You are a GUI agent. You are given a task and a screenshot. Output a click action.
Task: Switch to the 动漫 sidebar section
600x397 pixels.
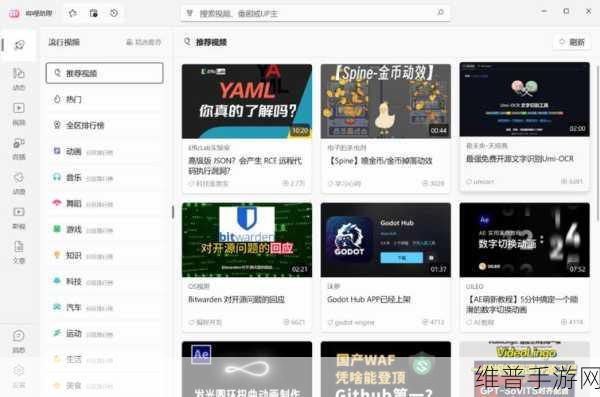point(19,183)
